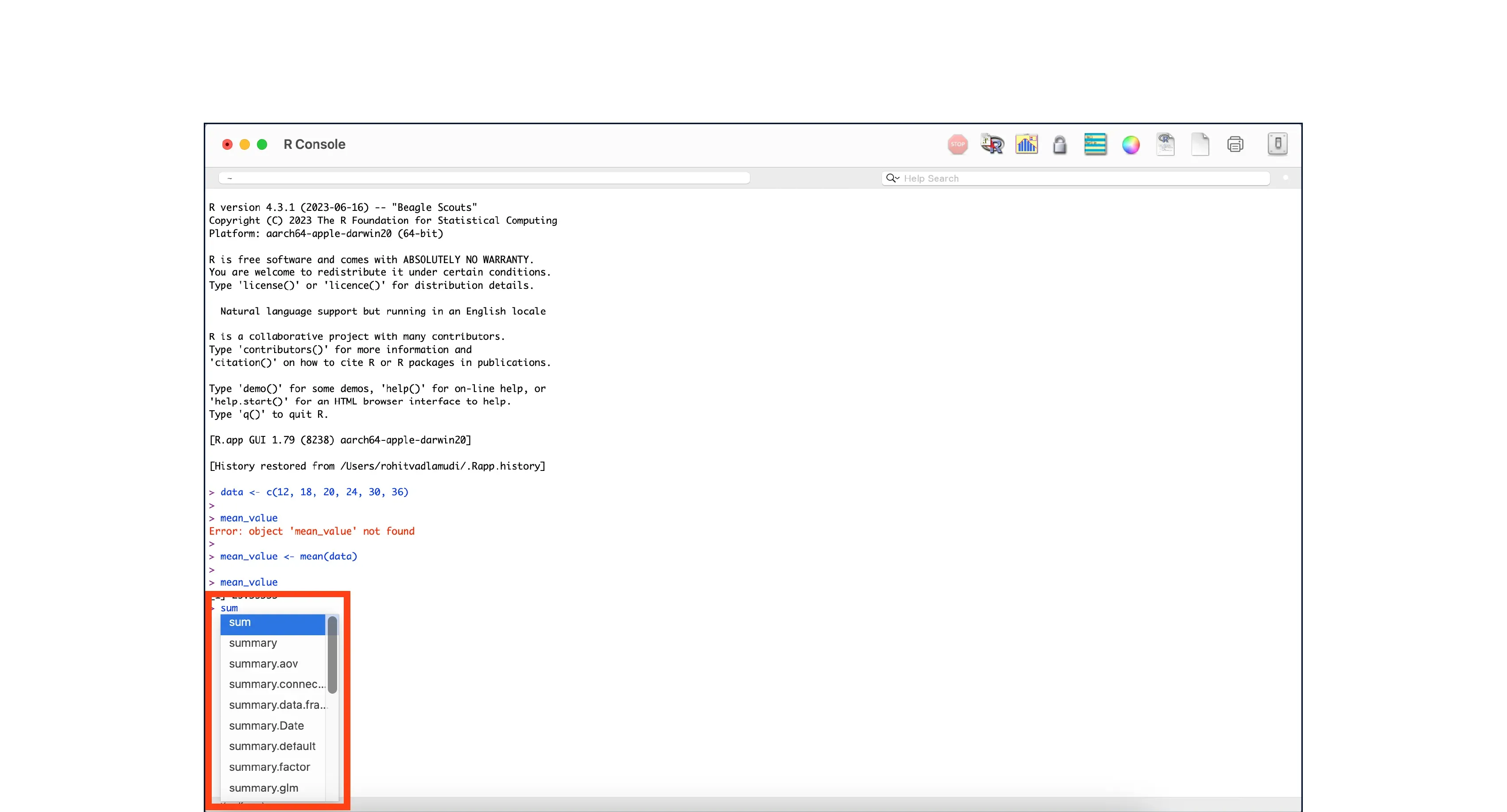Click the red error message line
Viewport: 1507px width, 812px height.
(311, 531)
